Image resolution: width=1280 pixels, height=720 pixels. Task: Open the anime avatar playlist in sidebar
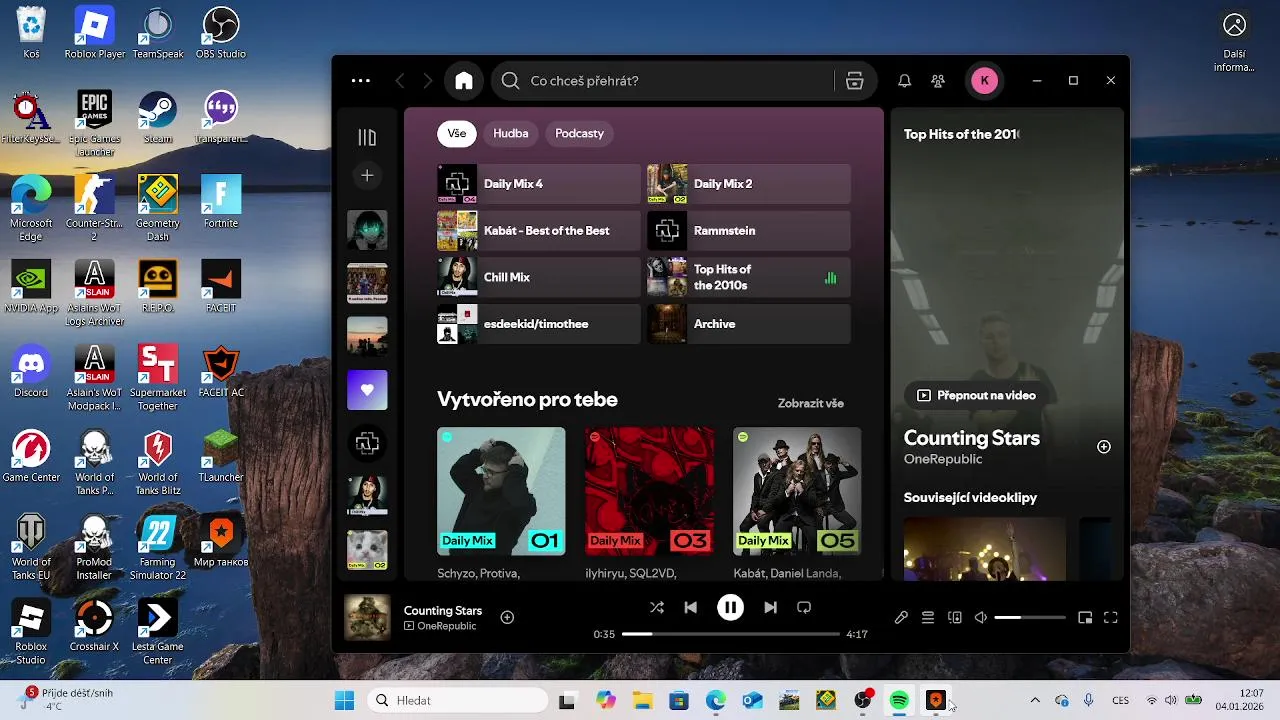click(367, 229)
